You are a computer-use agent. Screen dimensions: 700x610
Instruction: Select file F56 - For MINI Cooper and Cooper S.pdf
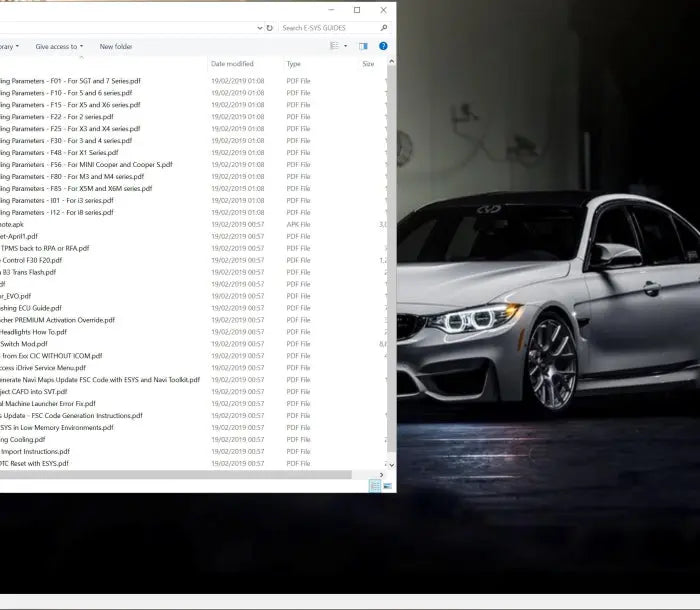pyautogui.click(x=86, y=164)
